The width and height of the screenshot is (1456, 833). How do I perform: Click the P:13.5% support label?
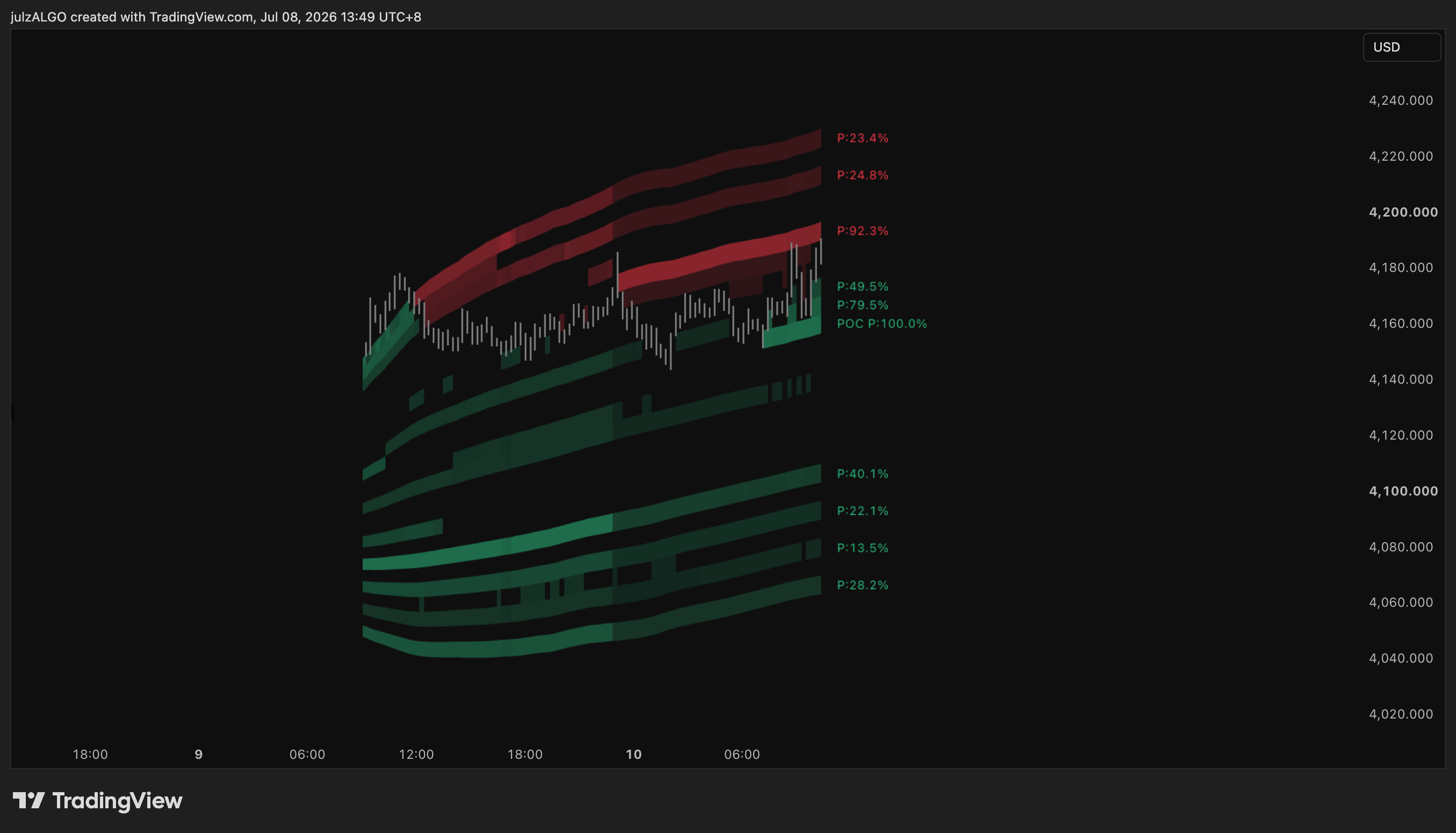(862, 548)
